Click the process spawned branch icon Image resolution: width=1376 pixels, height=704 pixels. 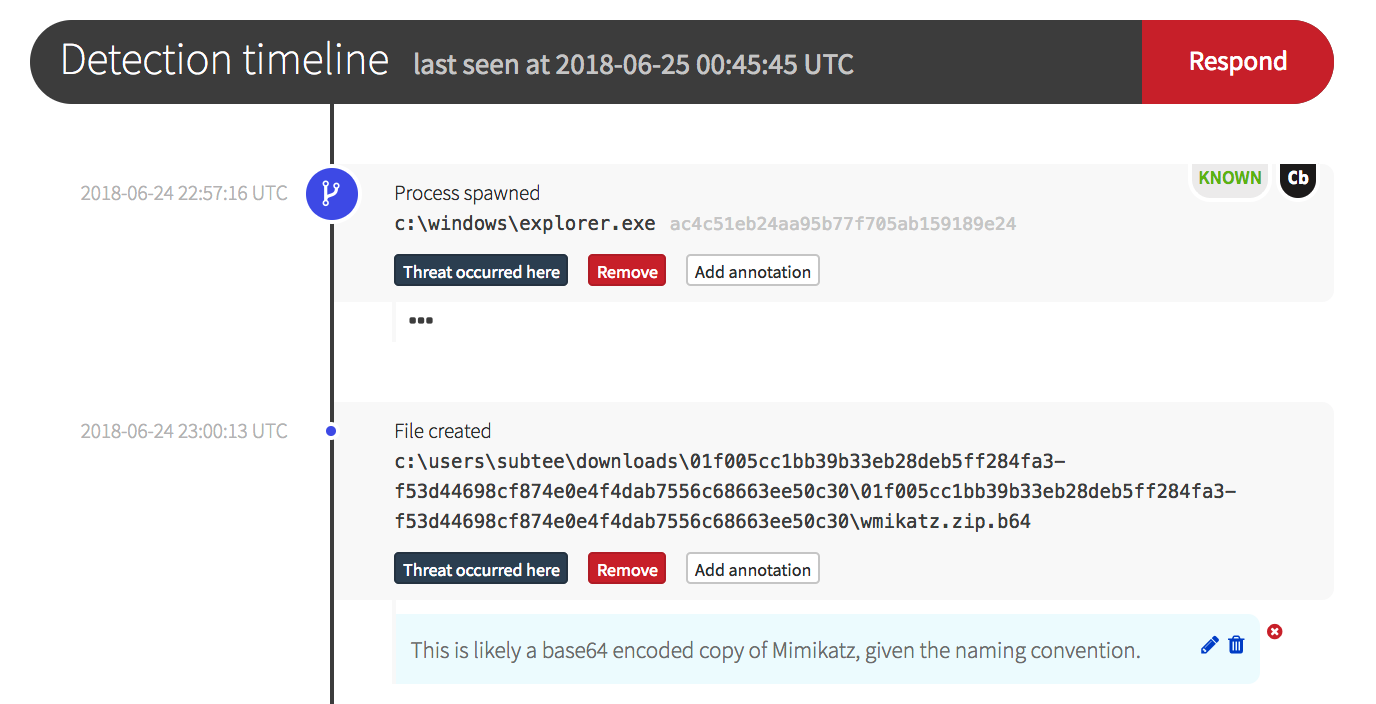[x=332, y=193]
